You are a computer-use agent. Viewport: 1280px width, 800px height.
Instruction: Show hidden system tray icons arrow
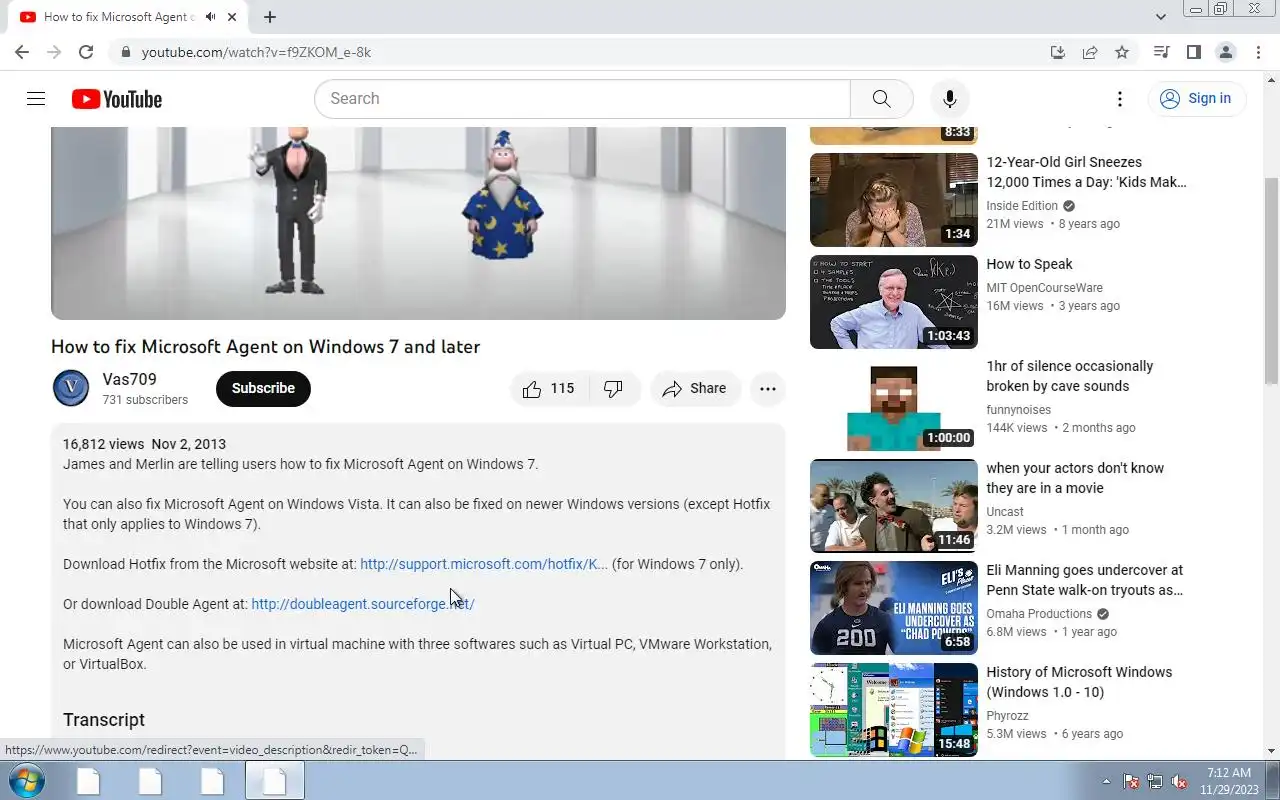[x=1106, y=781]
